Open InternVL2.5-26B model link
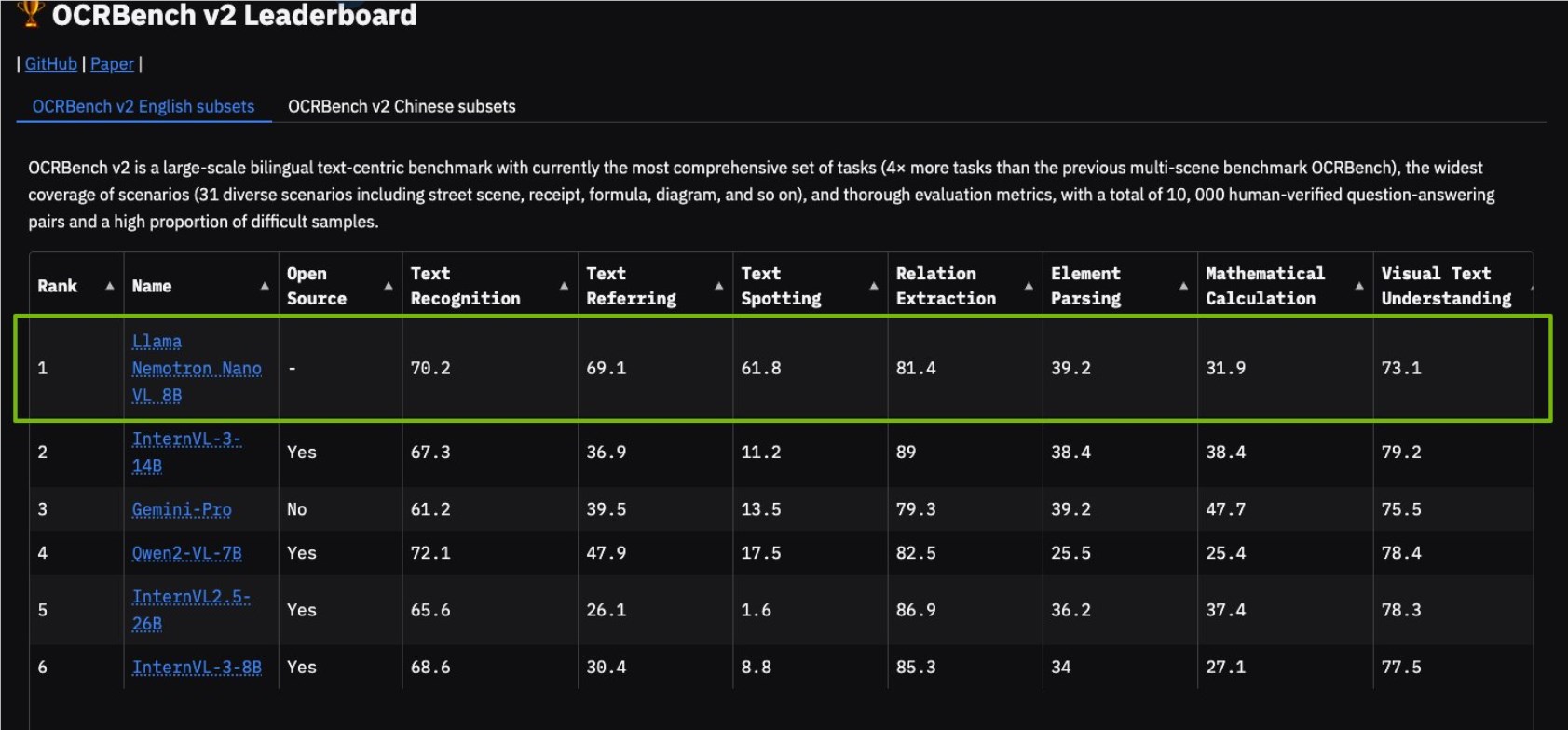This screenshot has height=730, width=1568. [x=191, y=610]
